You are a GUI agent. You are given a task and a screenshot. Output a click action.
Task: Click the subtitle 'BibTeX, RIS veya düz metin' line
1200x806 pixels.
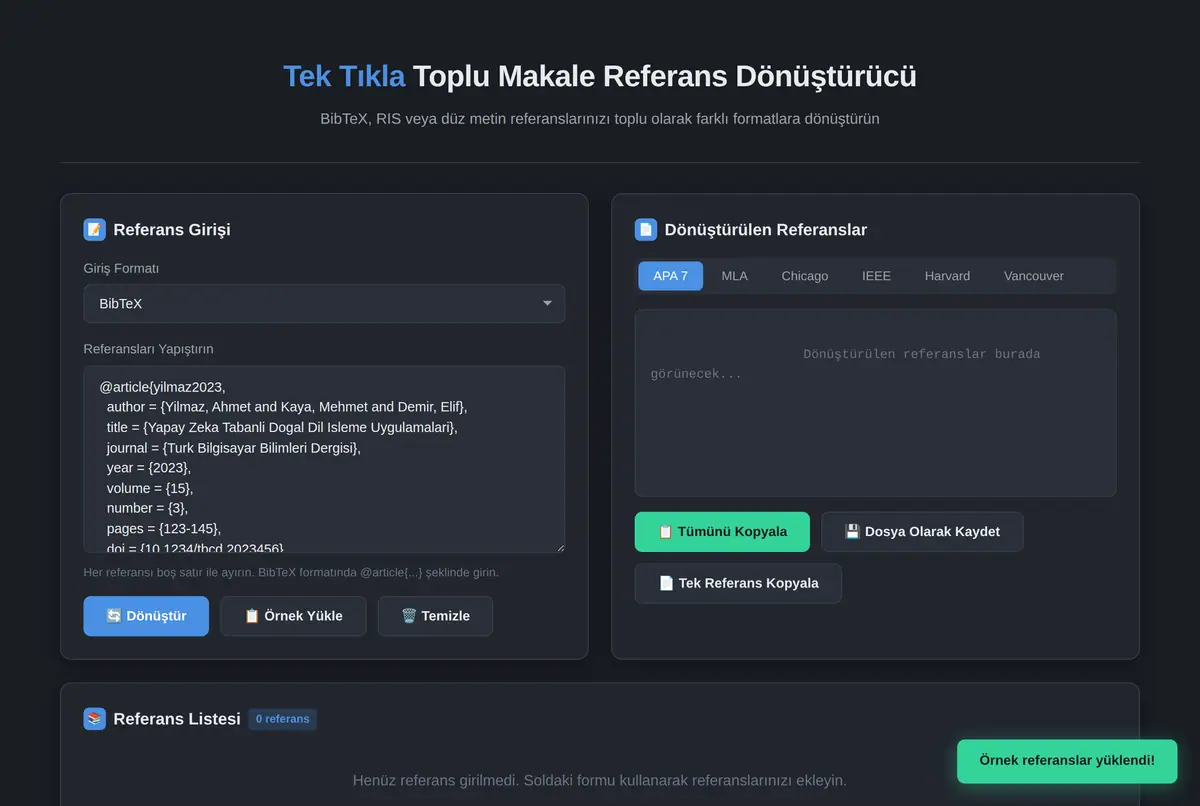pos(600,118)
